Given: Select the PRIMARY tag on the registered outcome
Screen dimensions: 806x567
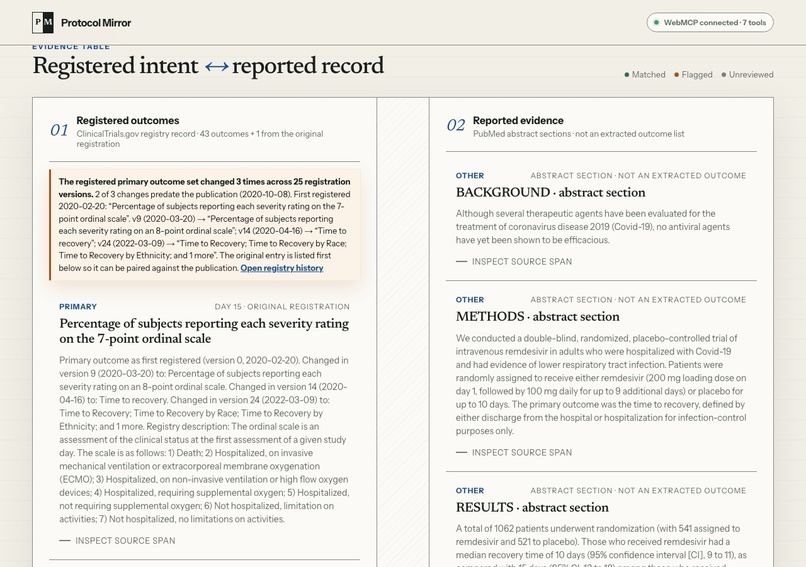Looking at the screenshot, I should pyautogui.click(x=78, y=306).
